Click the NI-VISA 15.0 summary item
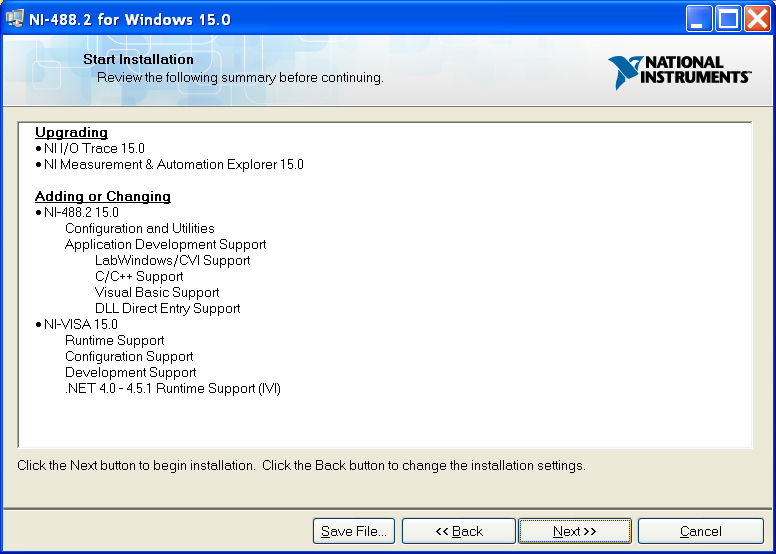Screen dimensions: 776x554 coord(80,324)
